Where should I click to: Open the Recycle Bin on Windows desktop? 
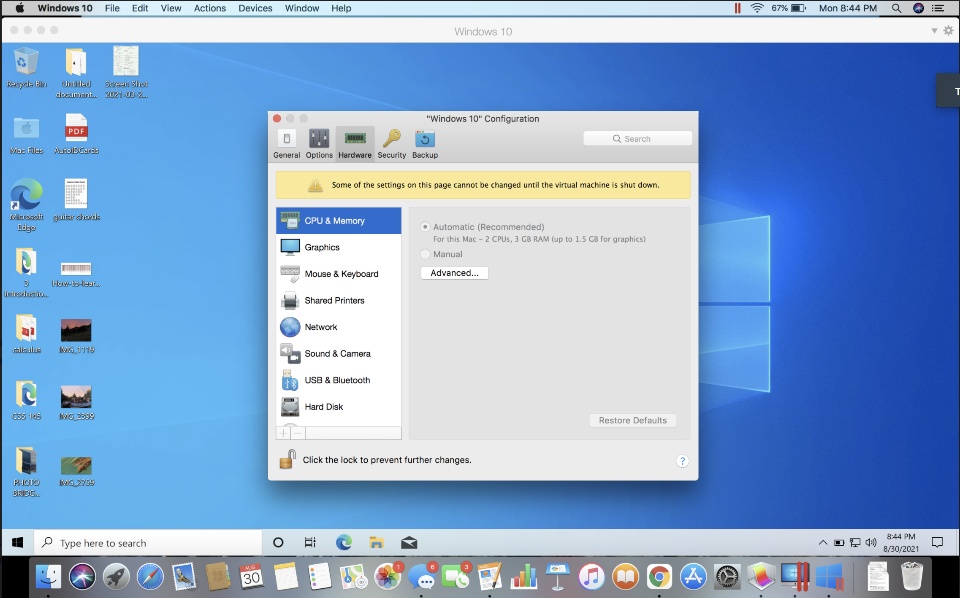[x=26, y=67]
